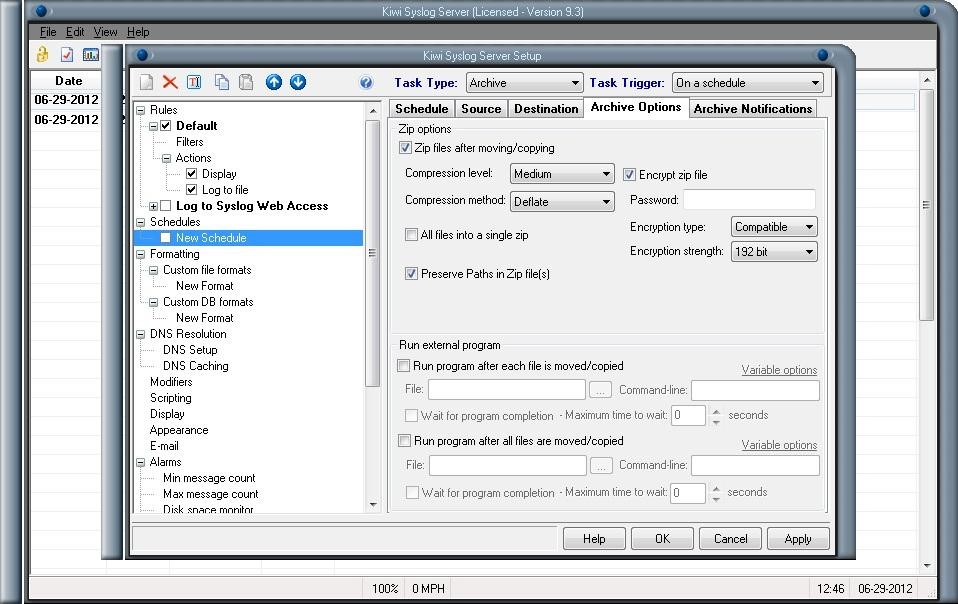Click the Rename item icon
This screenshot has height=604, width=958.
click(194, 83)
